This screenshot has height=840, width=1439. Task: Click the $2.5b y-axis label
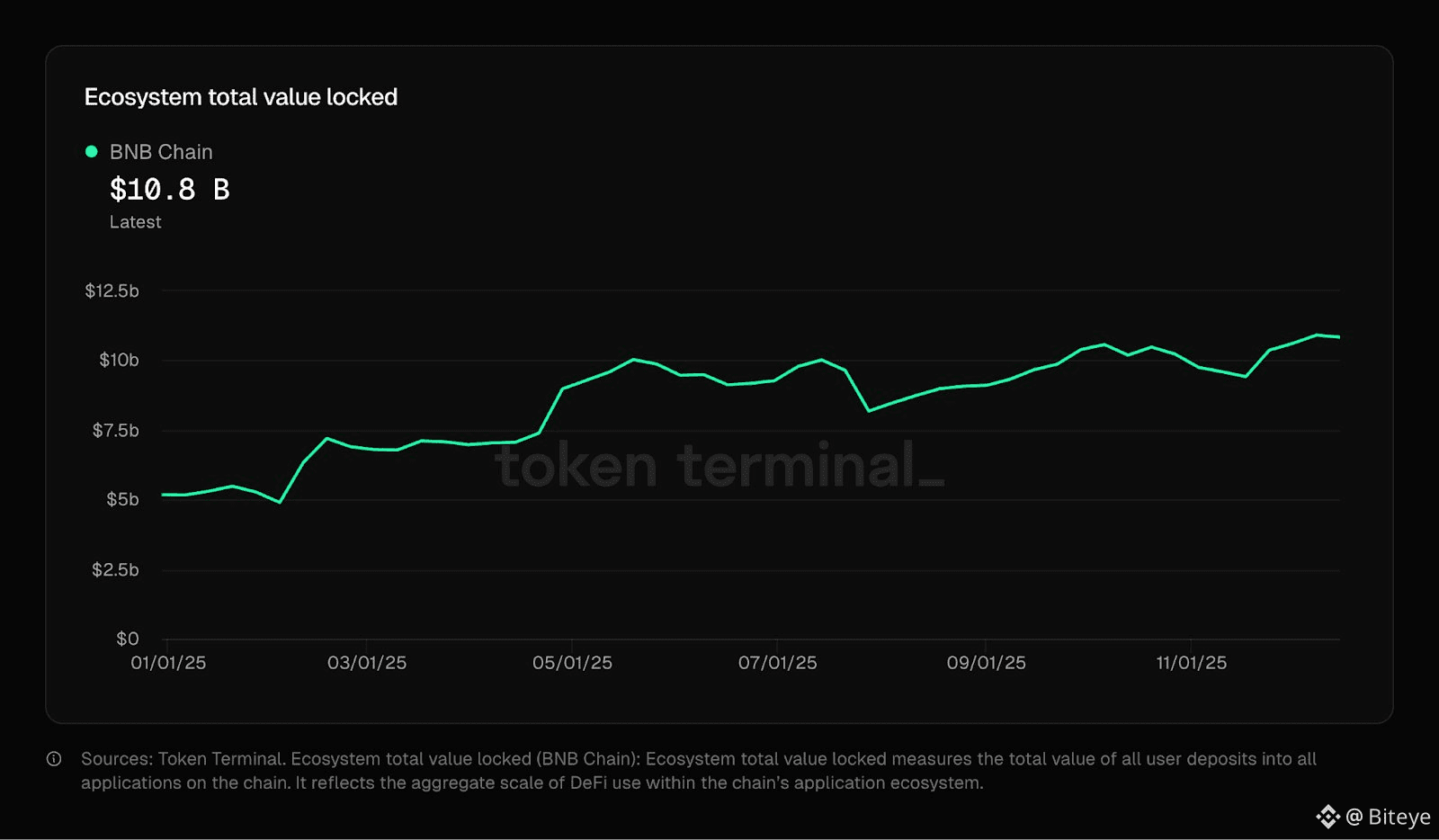click(115, 569)
